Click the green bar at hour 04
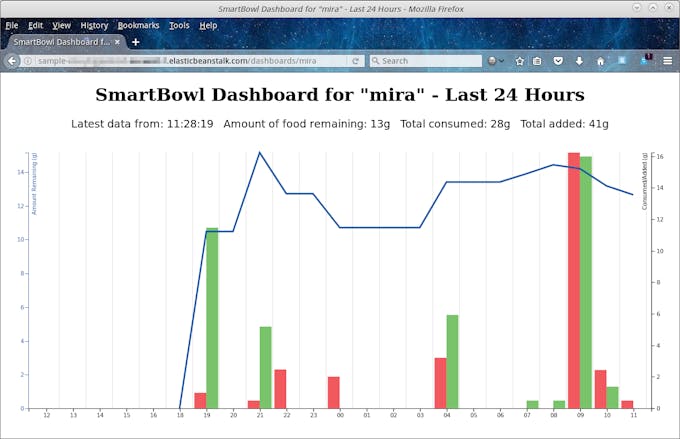Viewport: 680px width, 439px height. coord(452,362)
